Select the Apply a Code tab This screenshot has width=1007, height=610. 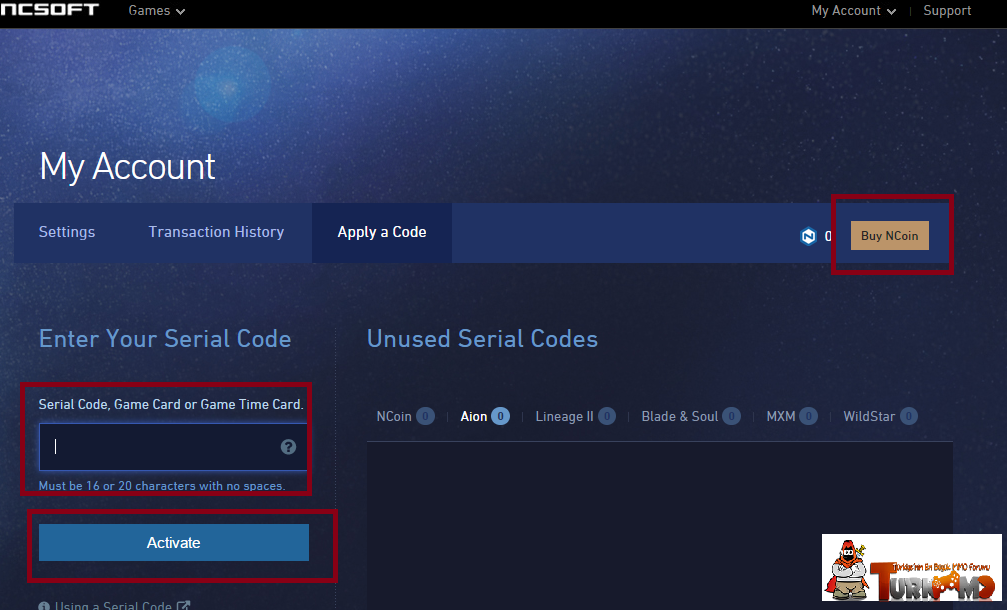point(381,232)
